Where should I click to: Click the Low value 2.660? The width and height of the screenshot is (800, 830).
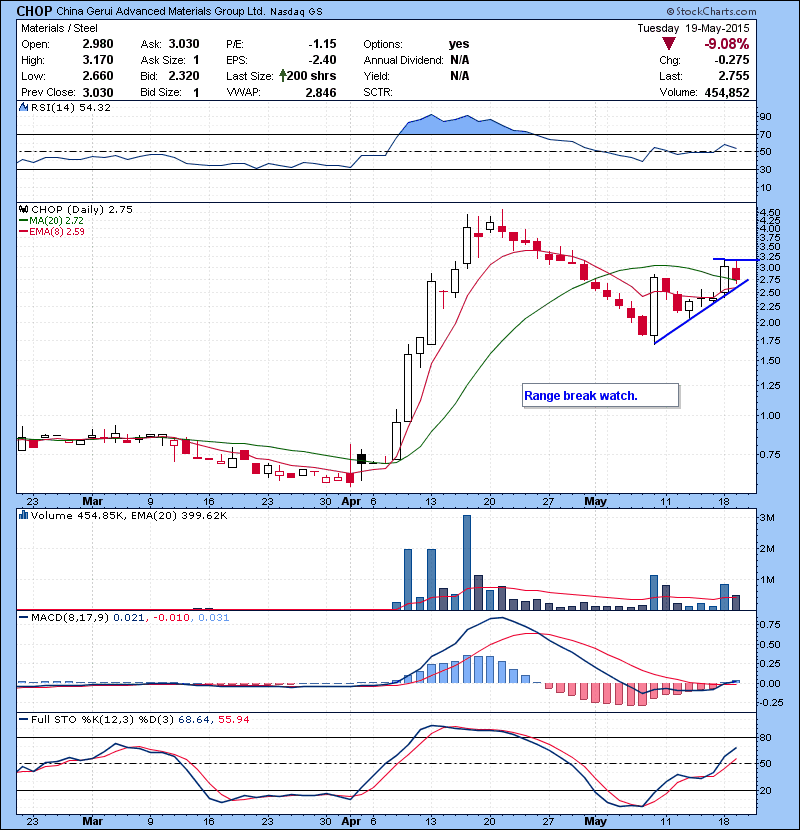point(98,76)
